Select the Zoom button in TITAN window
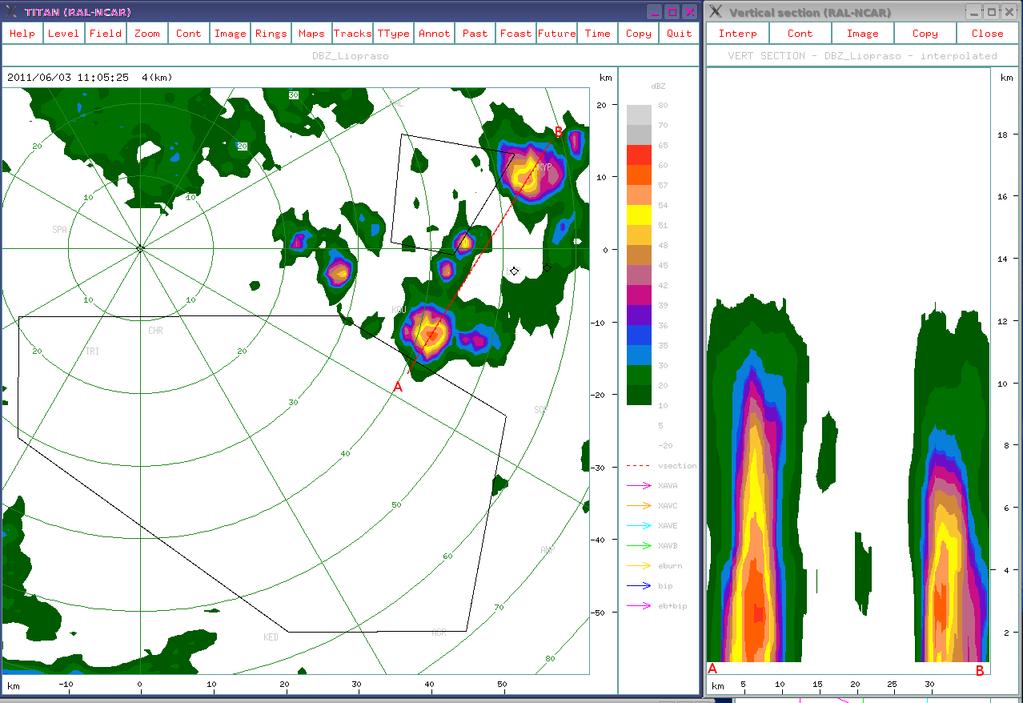 click(x=147, y=33)
